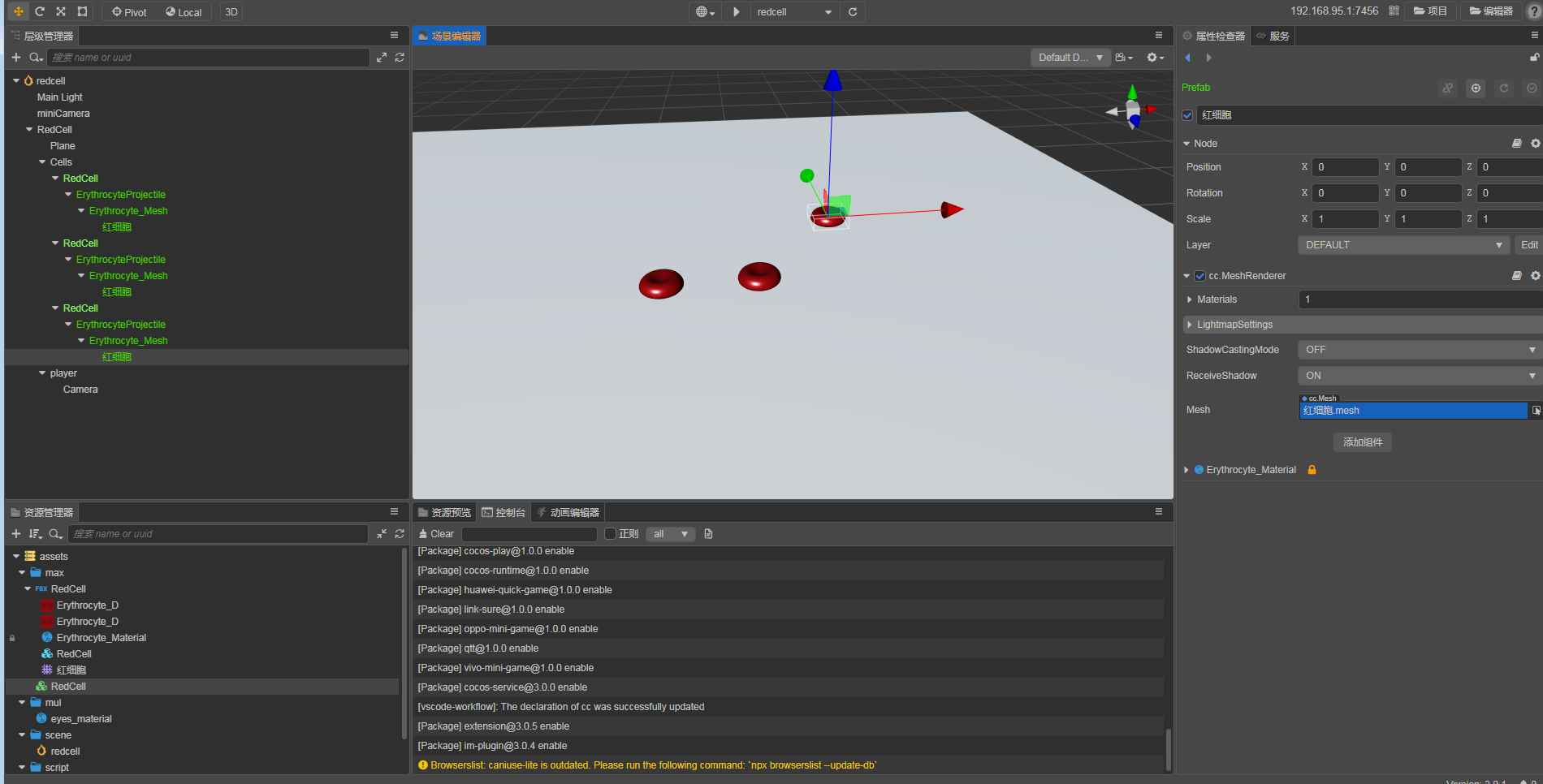The image size is (1543, 784).
Task: Lock the inspector panel
Action: click(1534, 58)
